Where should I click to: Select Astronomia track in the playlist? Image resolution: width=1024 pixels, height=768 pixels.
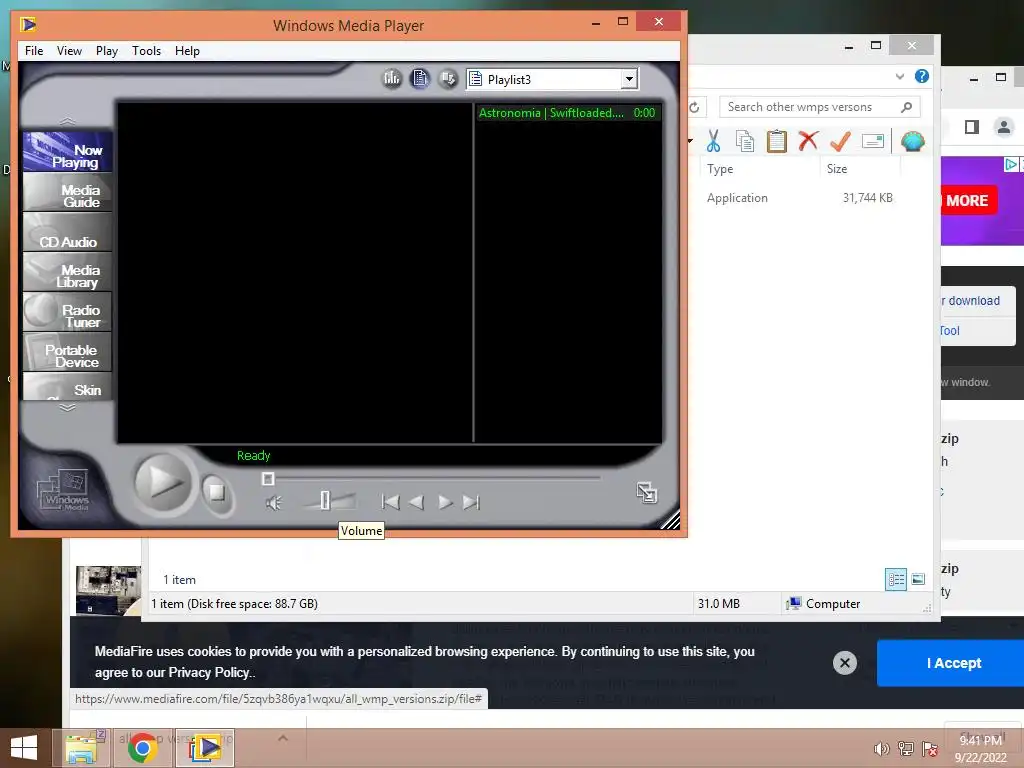[x=567, y=113]
